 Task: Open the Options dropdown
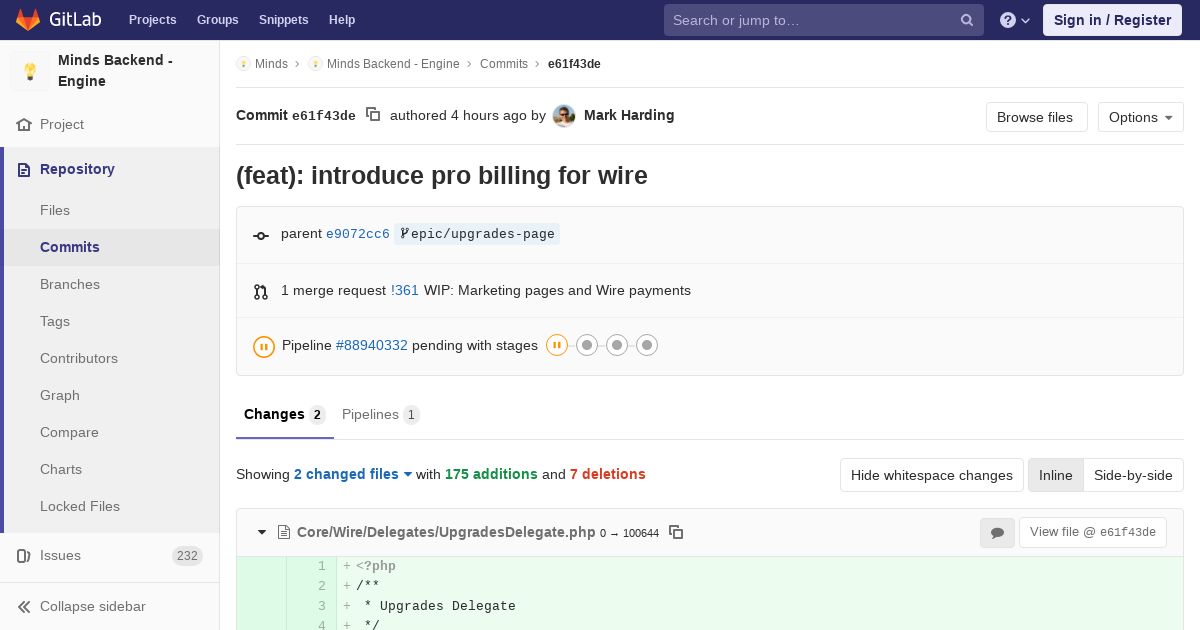(1140, 117)
